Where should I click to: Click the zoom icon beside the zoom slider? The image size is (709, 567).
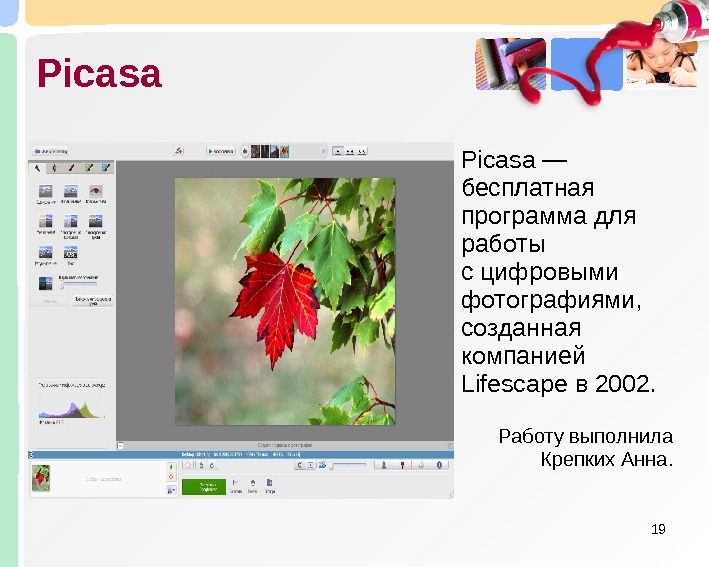coord(322,465)
